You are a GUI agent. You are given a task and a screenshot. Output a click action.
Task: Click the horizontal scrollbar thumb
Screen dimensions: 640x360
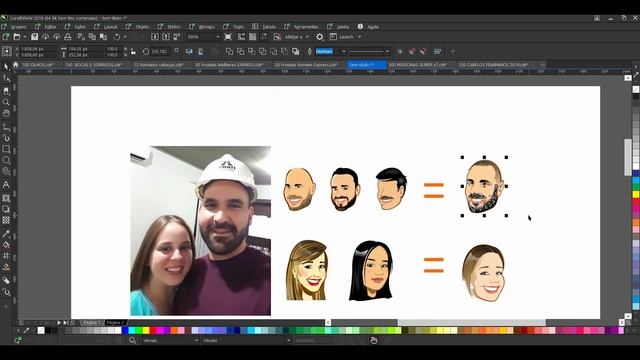[471, 322]
